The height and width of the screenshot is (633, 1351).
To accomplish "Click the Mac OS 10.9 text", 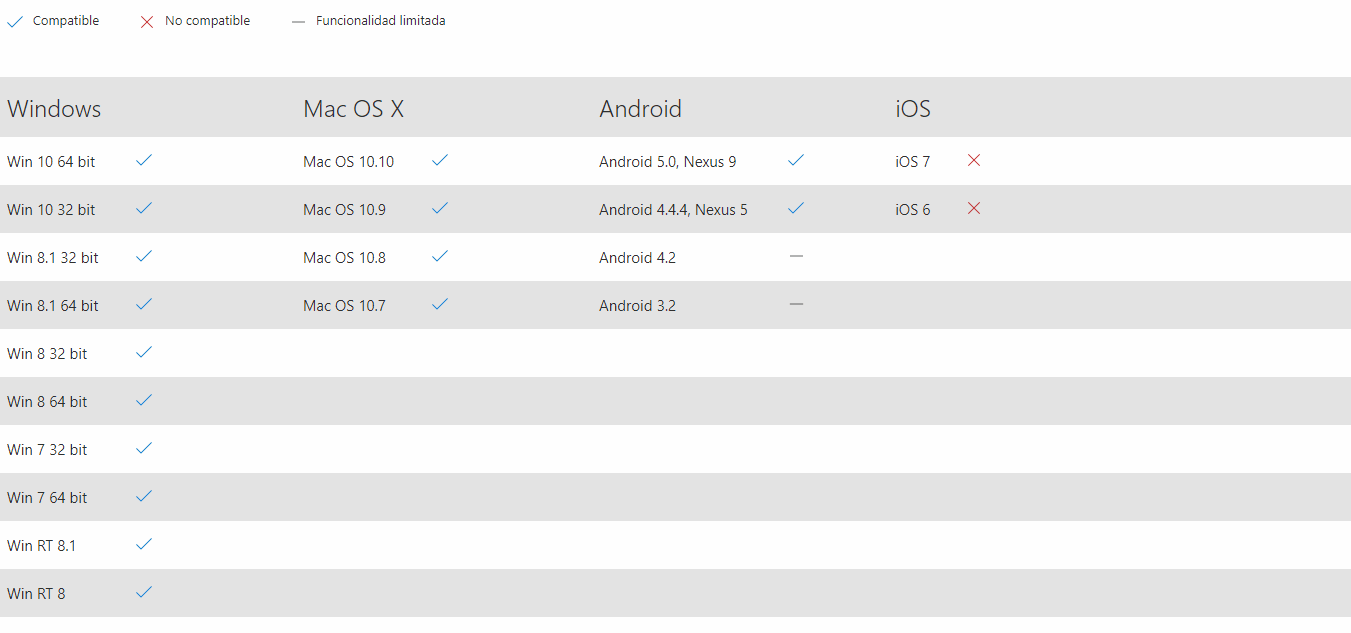I will [x=344, y=210].
